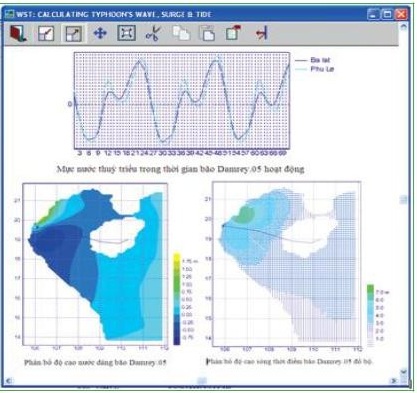The width and height of the screenshot is (417, 393).
Task: Click the wave height map caption ending "đổ bộ"
Action: pos(289,361)
